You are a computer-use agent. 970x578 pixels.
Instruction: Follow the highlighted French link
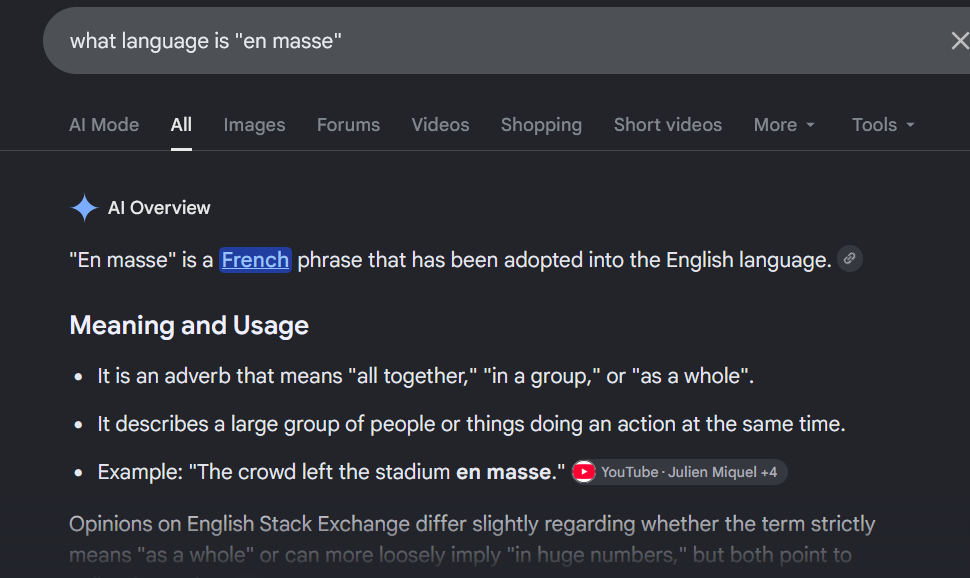pyautogui.click(x=255, y=260)
